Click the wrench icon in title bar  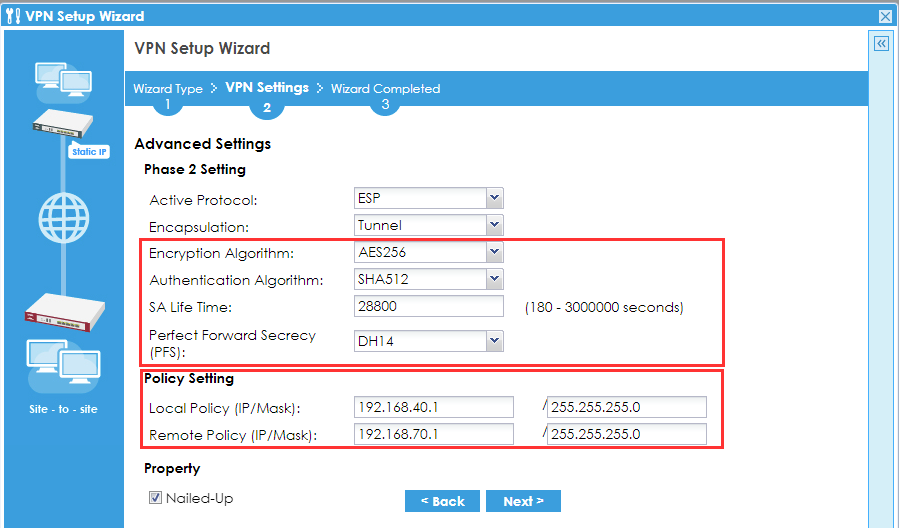tap(13, 16)
